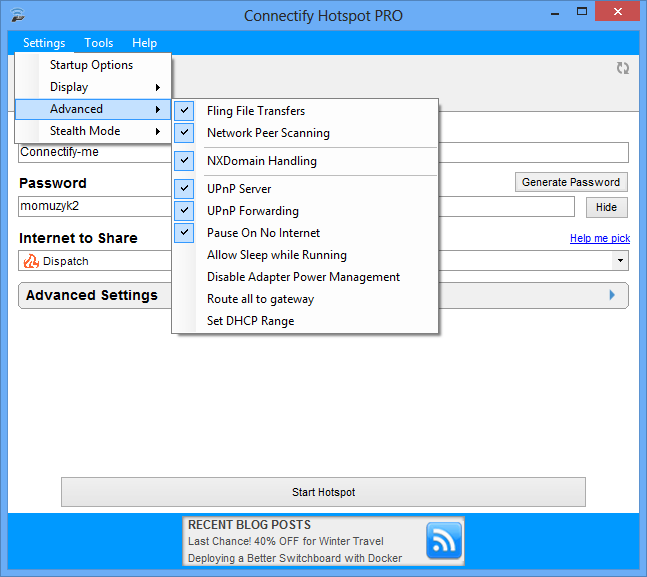Toggle Pause On No Internet
647x577 pixels.
305,233
